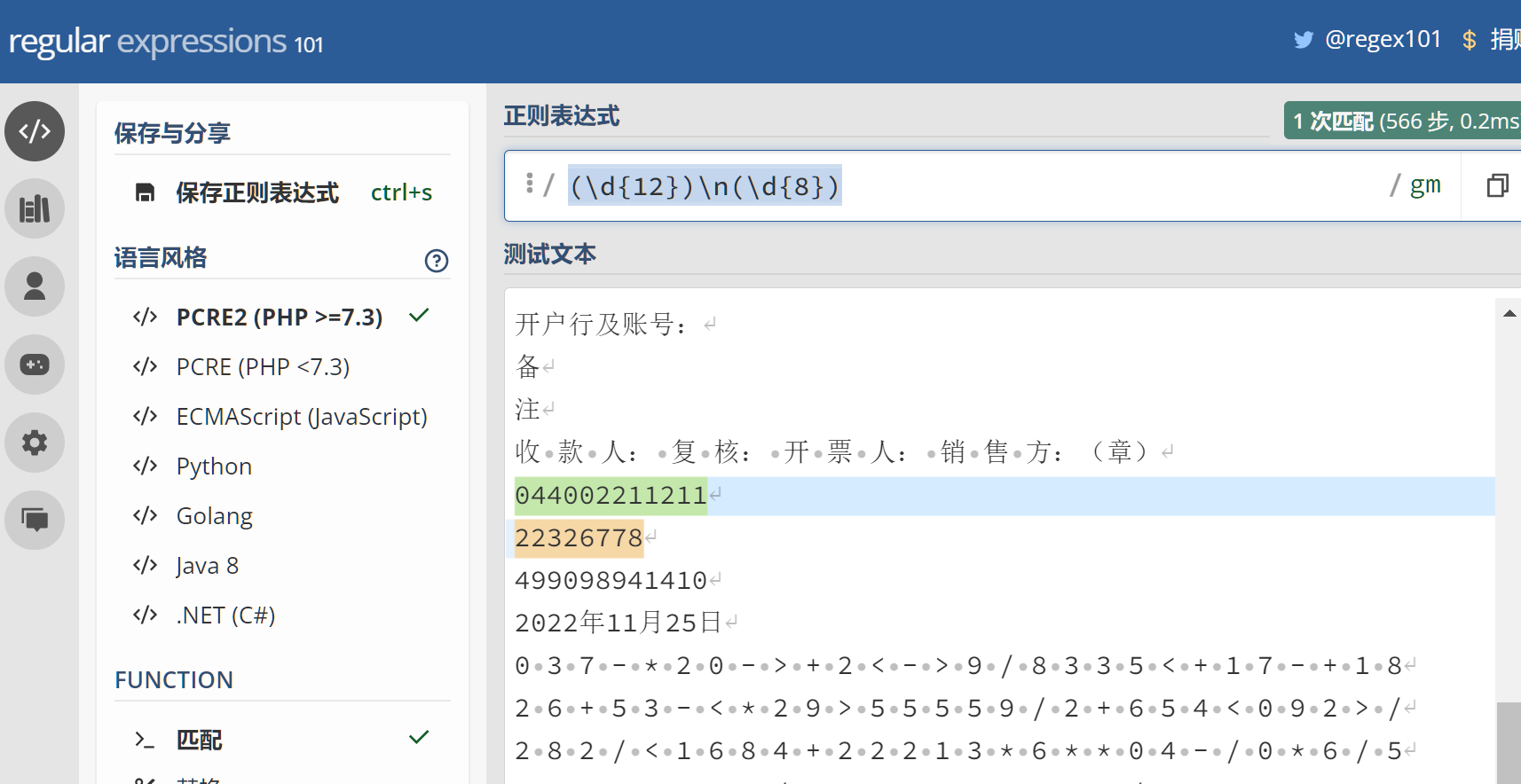
Task: Click the code icon beside Python
Action: [x=145, y=466]
